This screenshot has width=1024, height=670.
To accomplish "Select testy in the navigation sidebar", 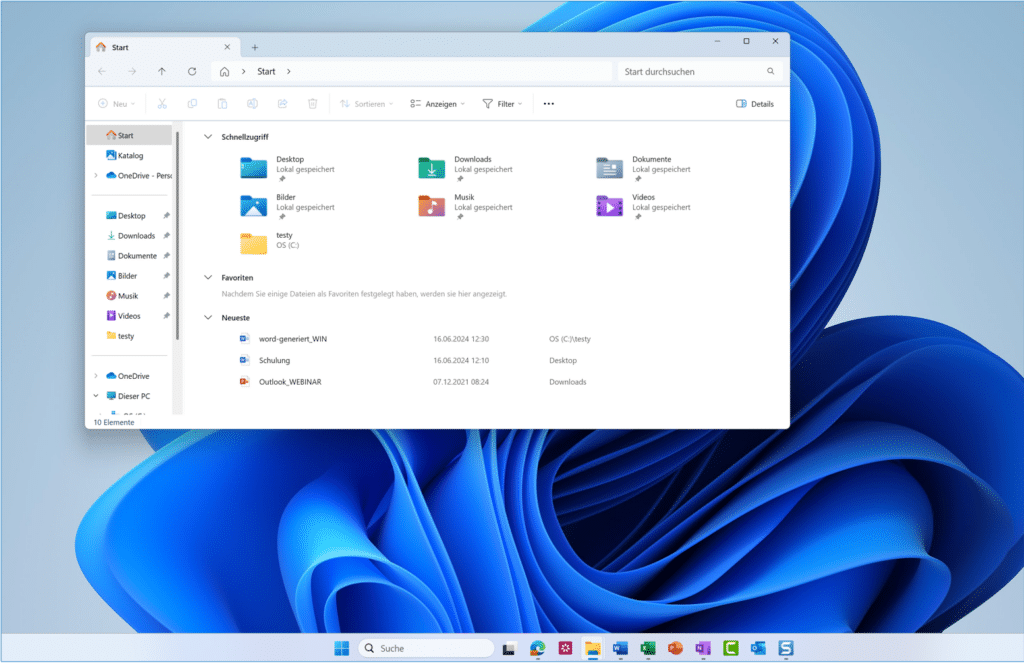I will [x=129, y=336].
